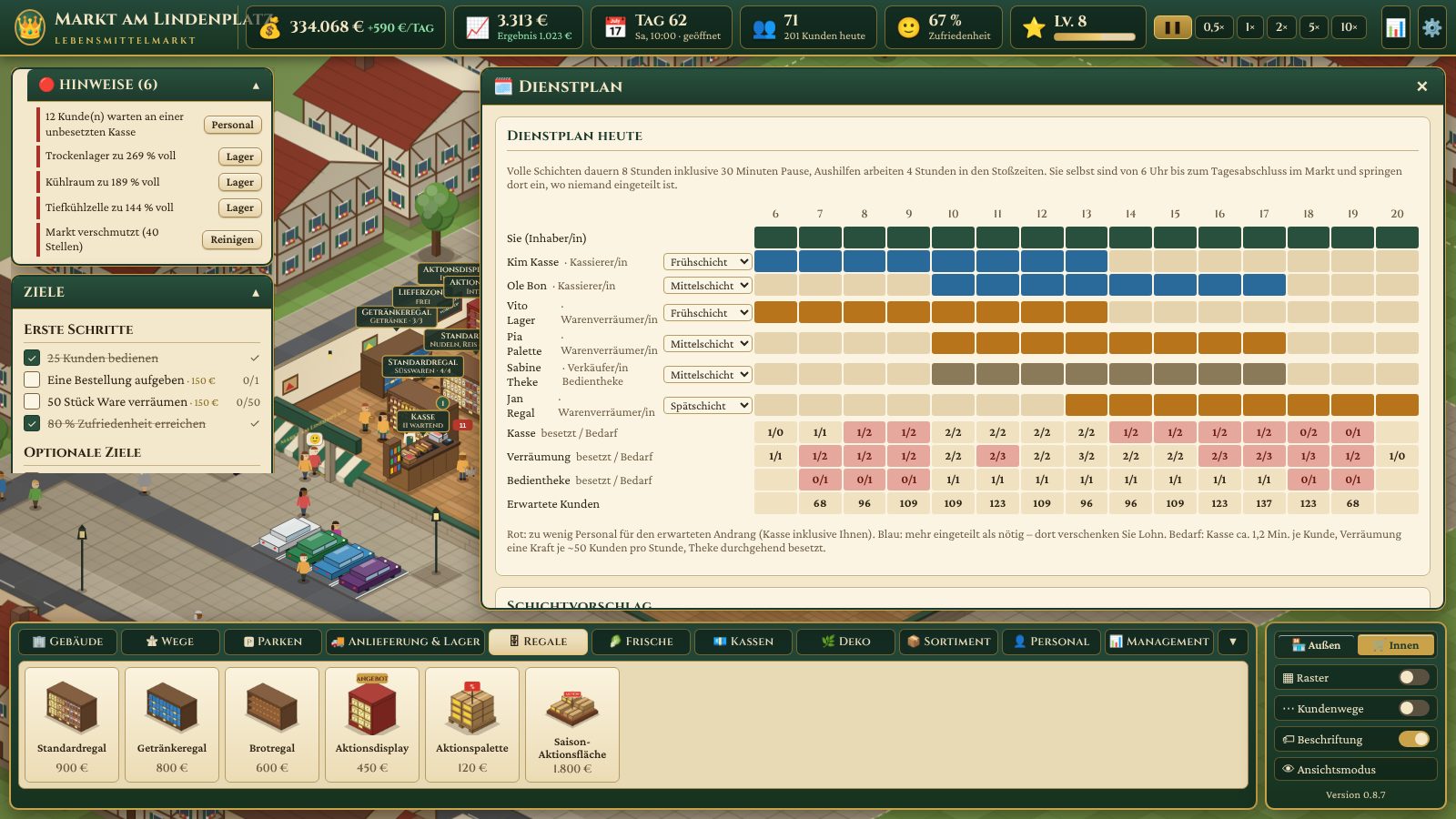This screenshot has width=1456, height=819.
Task: Set game speed to 10×
Action: coord(1349,27)
